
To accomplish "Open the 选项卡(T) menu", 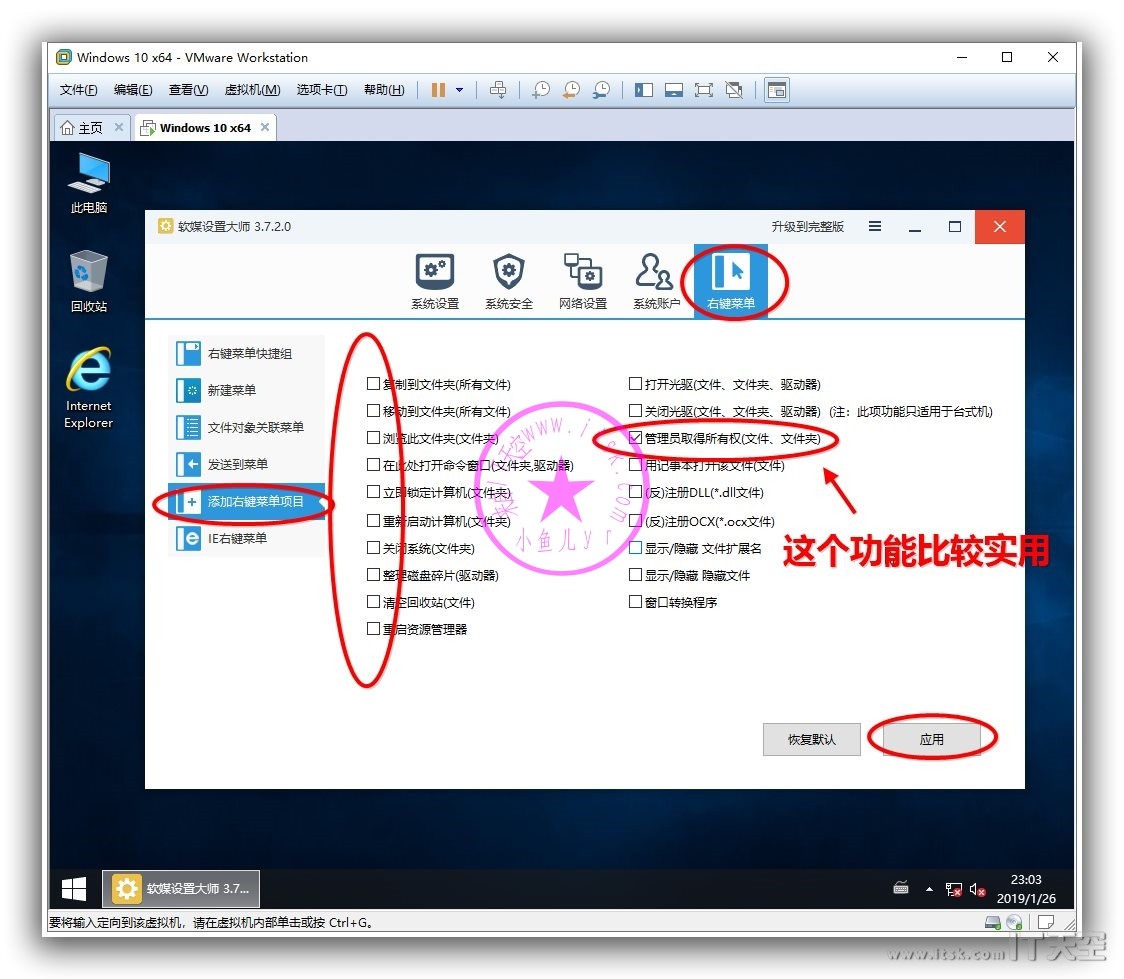I will (322, 90).
